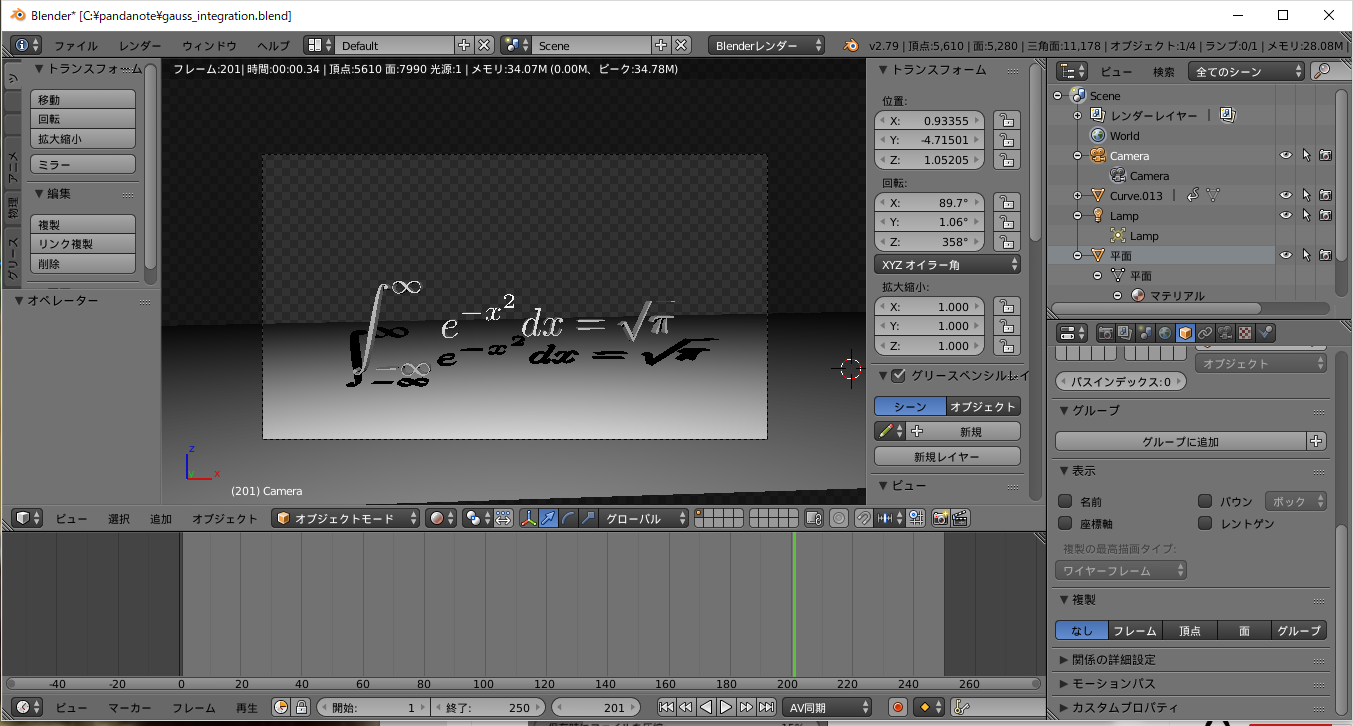Open the Constraints chain-link tab icon
1353x726 pixels.
point(1205,333)
